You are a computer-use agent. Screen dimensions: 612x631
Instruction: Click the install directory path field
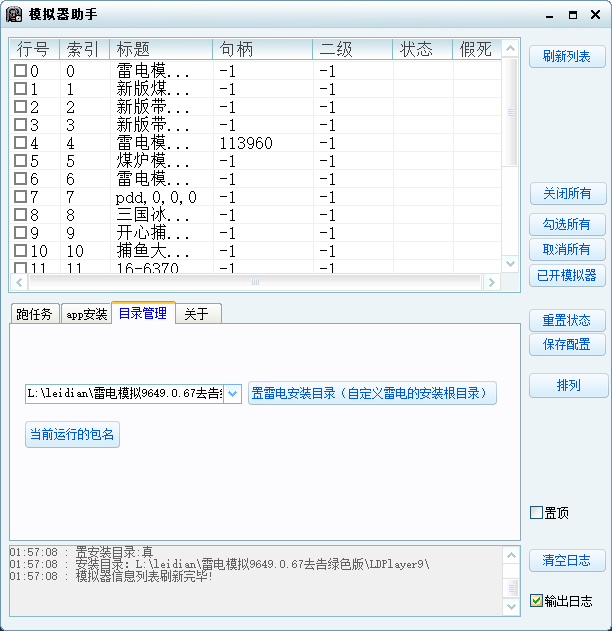[124, 393]
